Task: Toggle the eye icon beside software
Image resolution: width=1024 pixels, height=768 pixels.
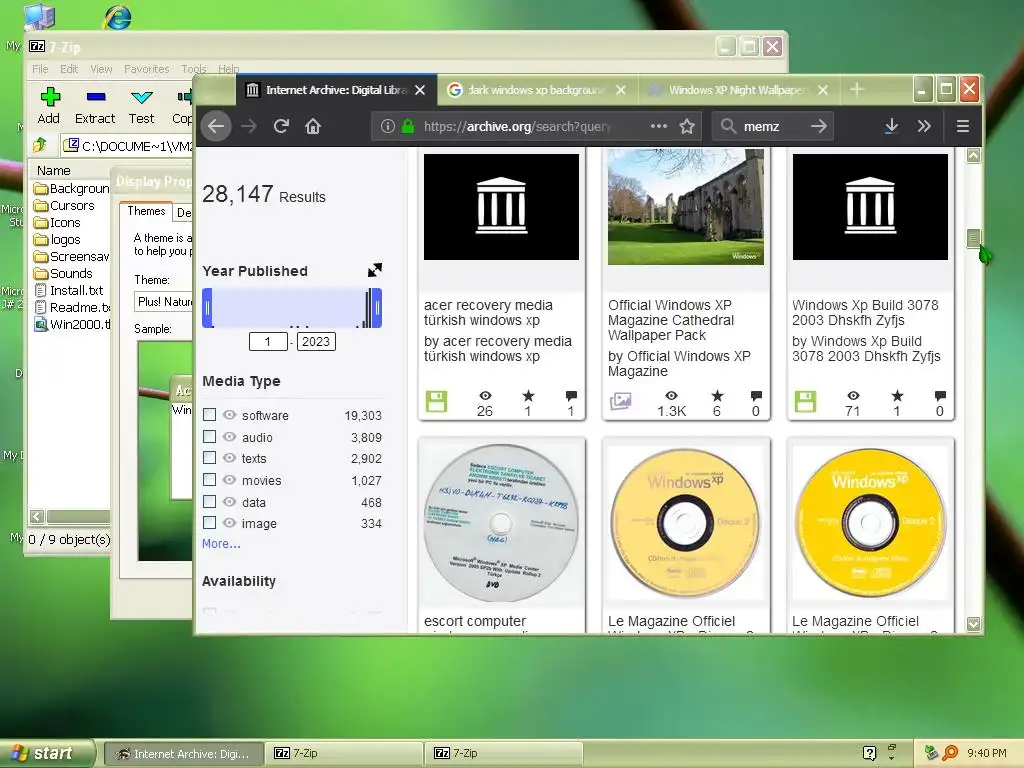Action: [229, 415]
